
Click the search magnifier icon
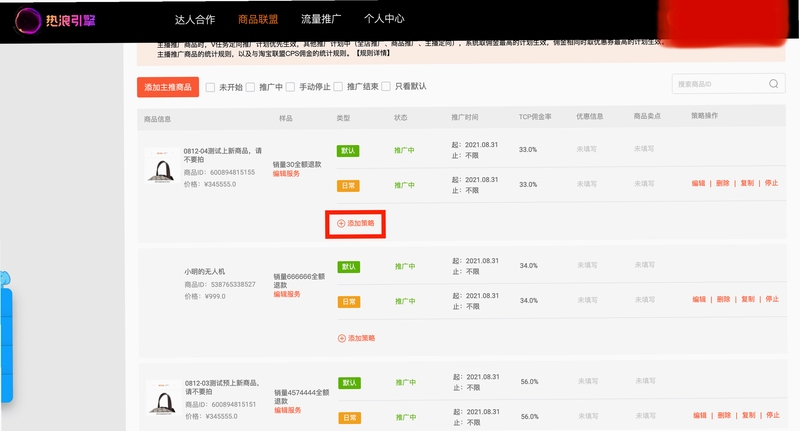click(x=773, y=84)
